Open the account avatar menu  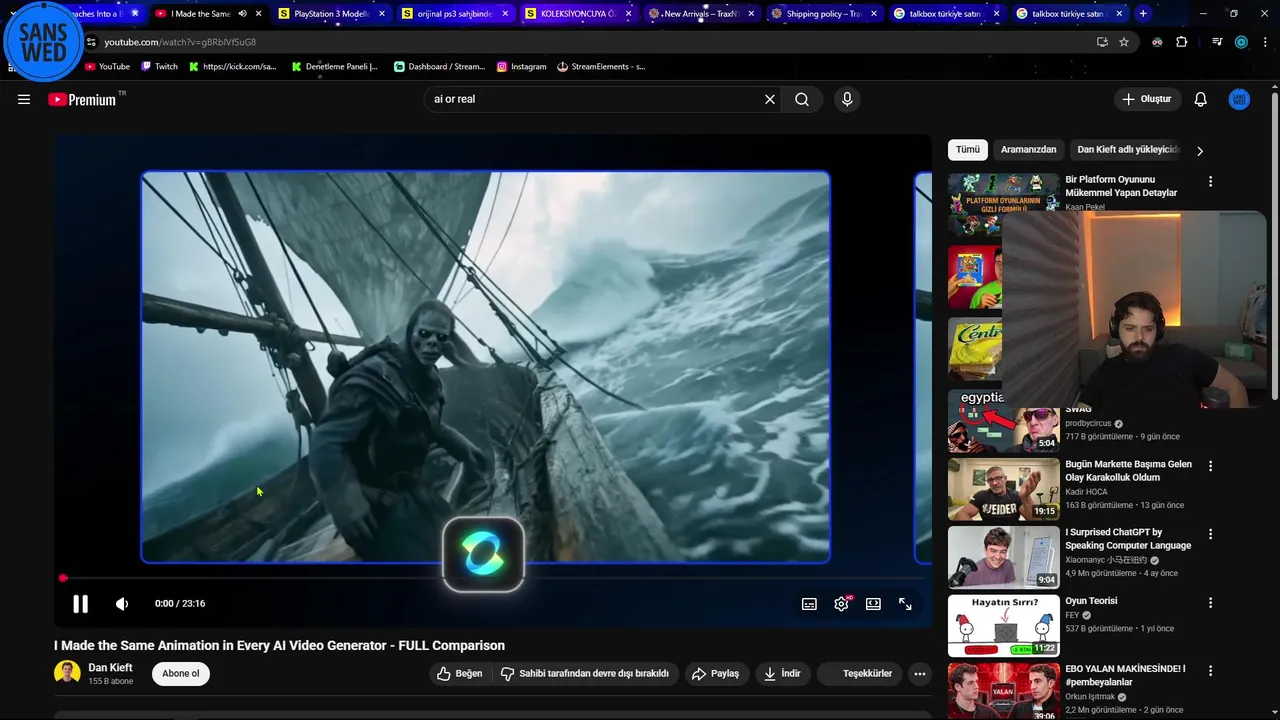click(1239, 99)
